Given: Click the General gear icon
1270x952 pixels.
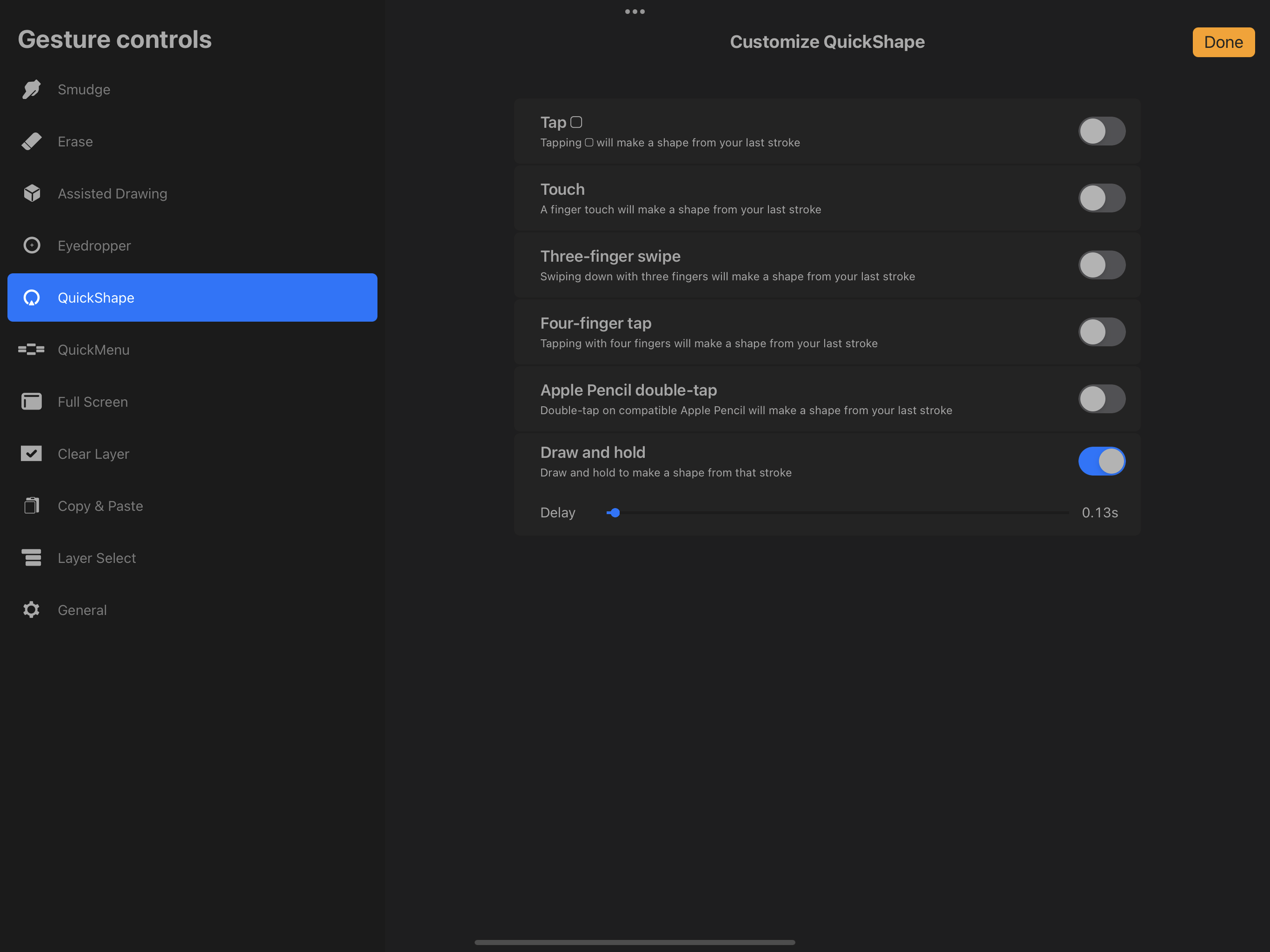Looking at the screenshot, I should pyautogui.click(x=31, y=610).
